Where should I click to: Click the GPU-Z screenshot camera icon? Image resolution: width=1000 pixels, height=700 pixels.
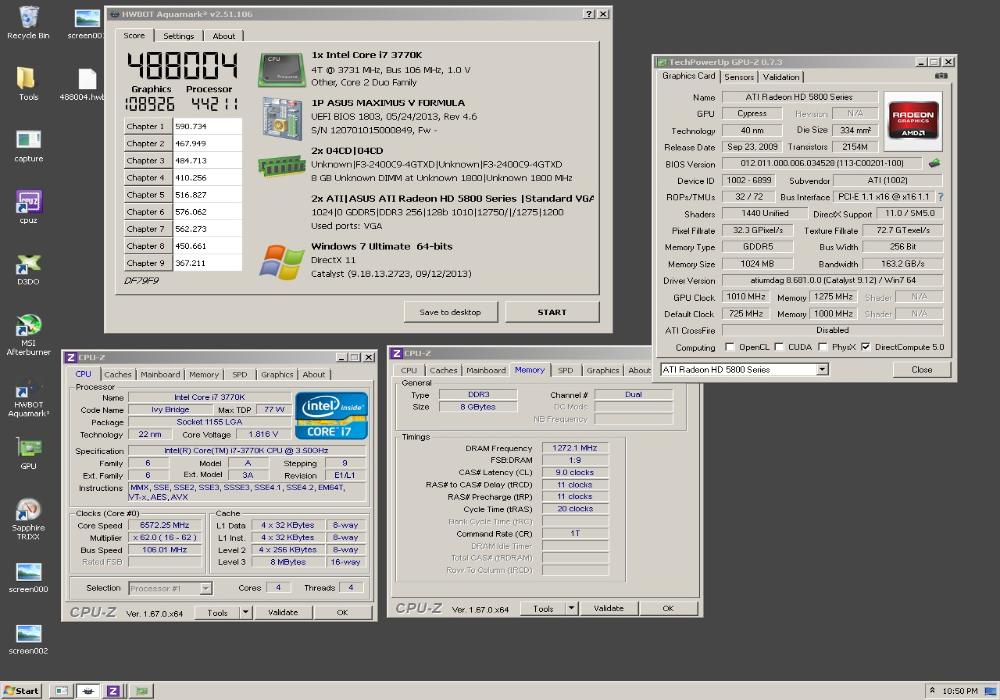click(x=941, y=76)
